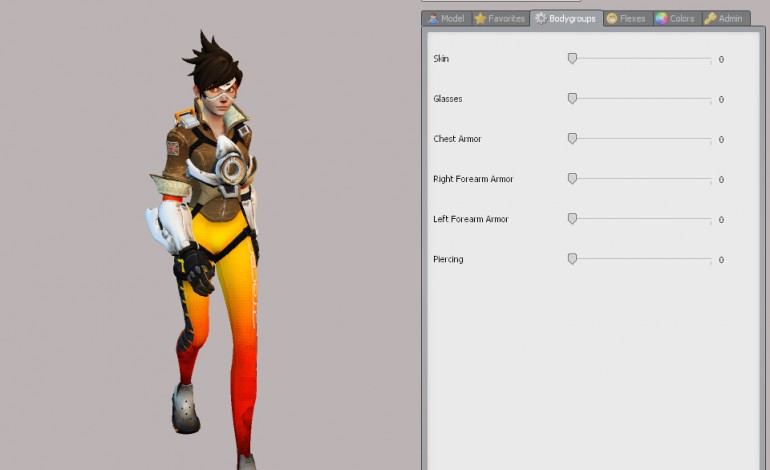Image resolution: width=770 pixels, height=470 pixels.
Task: Click the Piercing value number field
Action: coord(721,260)
